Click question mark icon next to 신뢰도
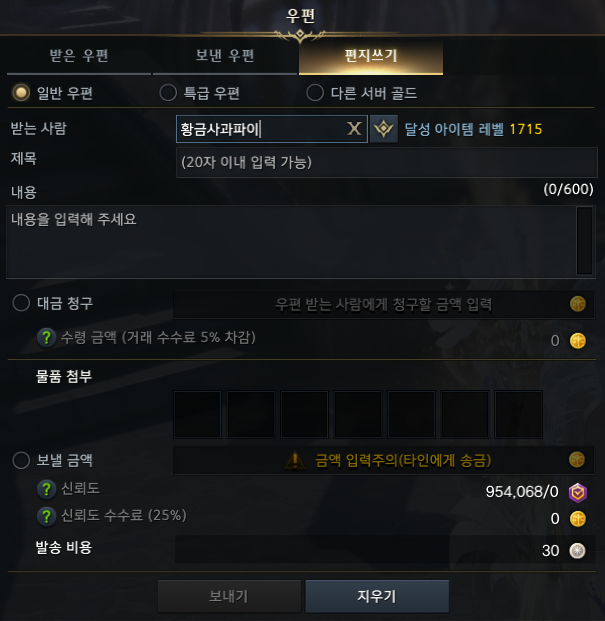The width and height of the screenshot is (605, 621). pyautogui.click(x=46, y=489)
